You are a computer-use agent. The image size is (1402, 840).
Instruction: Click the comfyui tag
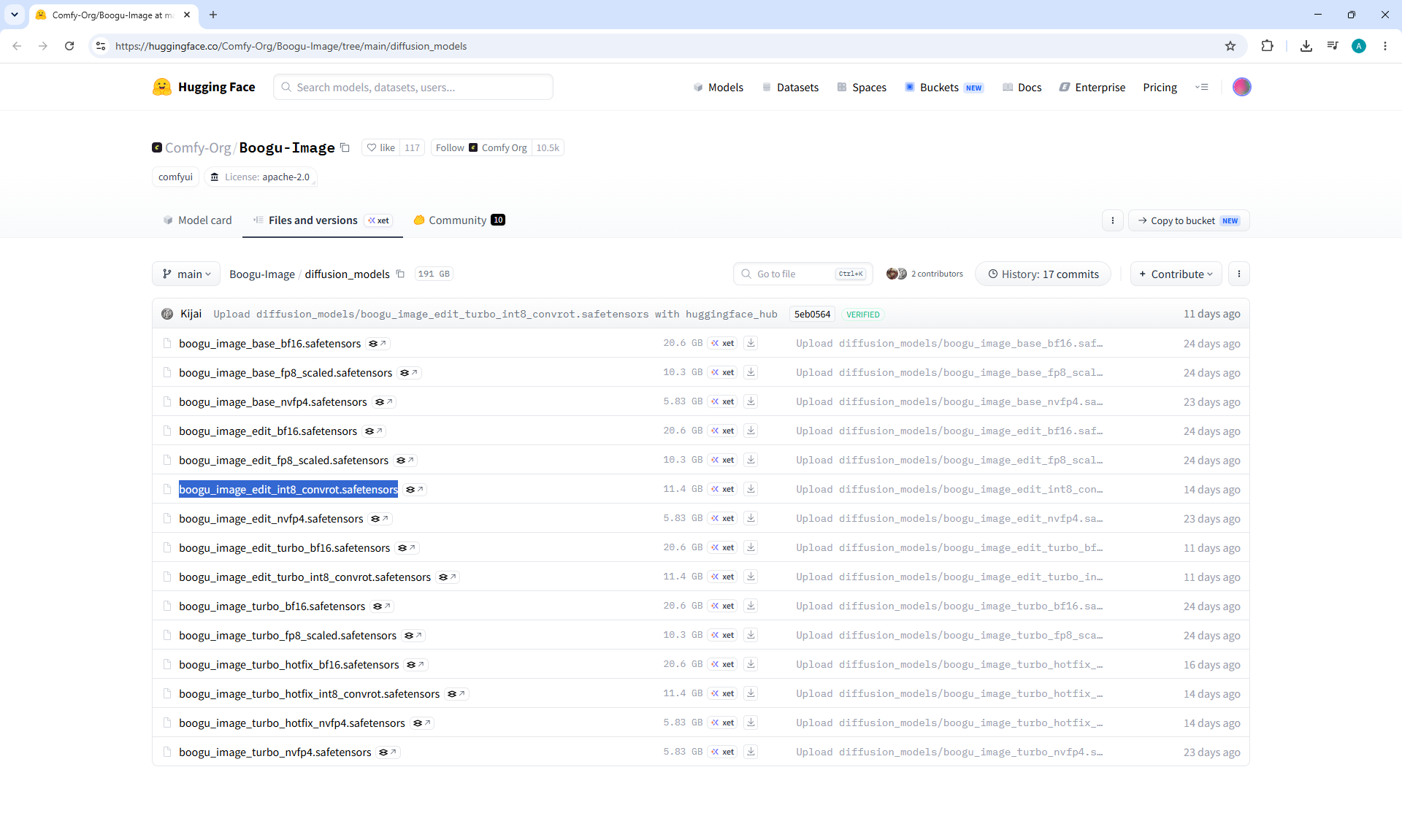175,177
